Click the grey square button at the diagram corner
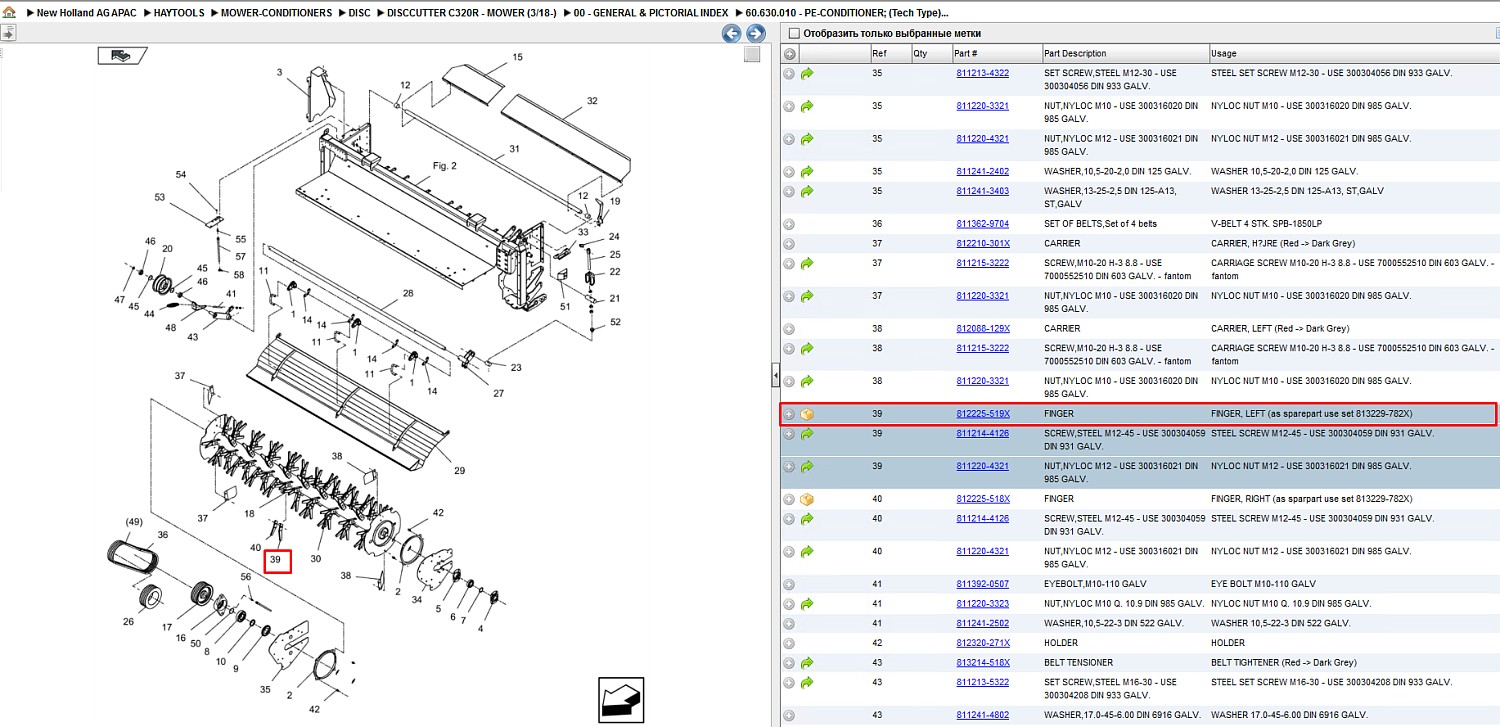 [x=752, y=54]
